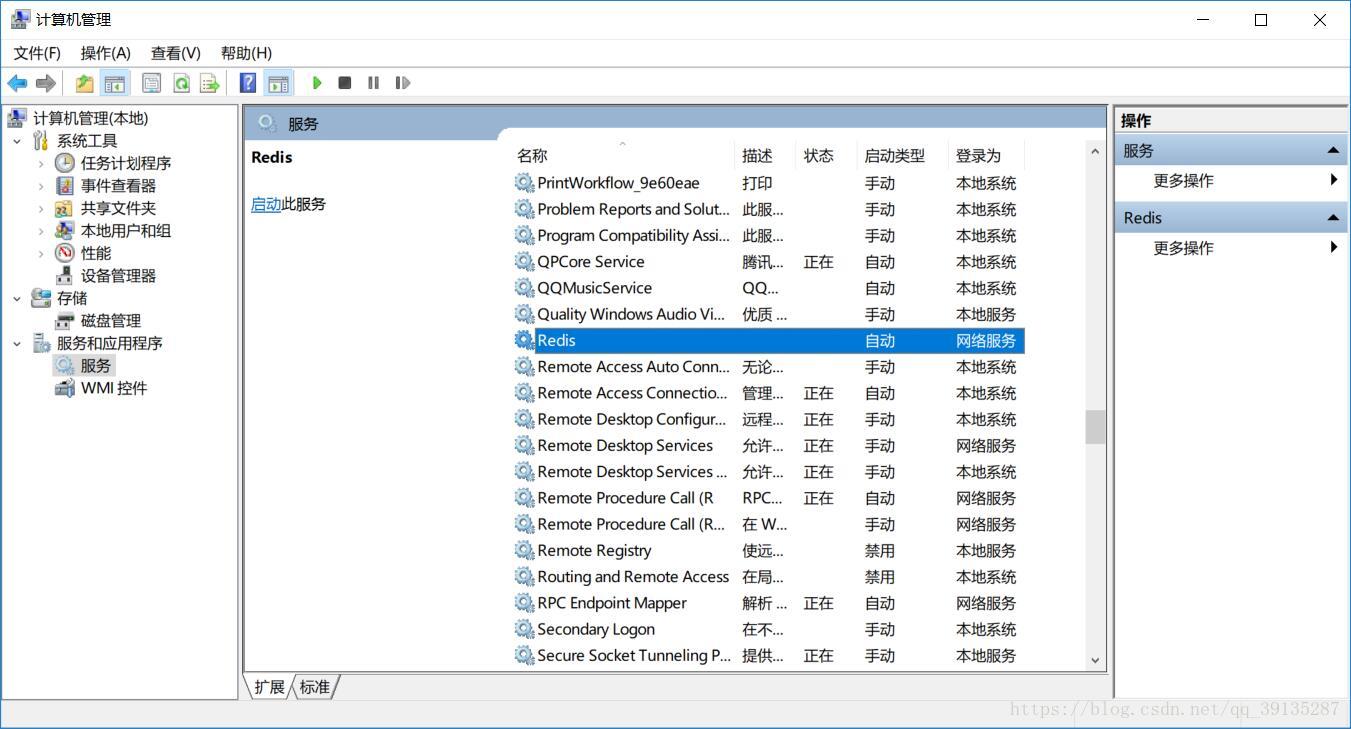Open Properties from the toolbar
The height and width of the screenshot is (729, 1351).
click(151, 83)
